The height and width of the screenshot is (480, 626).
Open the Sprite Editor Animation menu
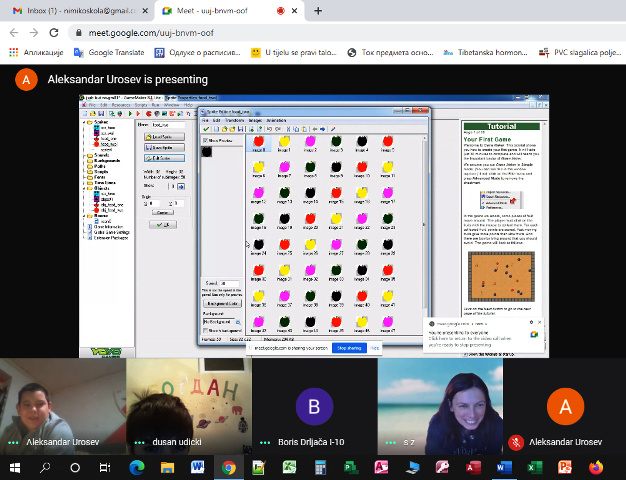click(276, 120)
